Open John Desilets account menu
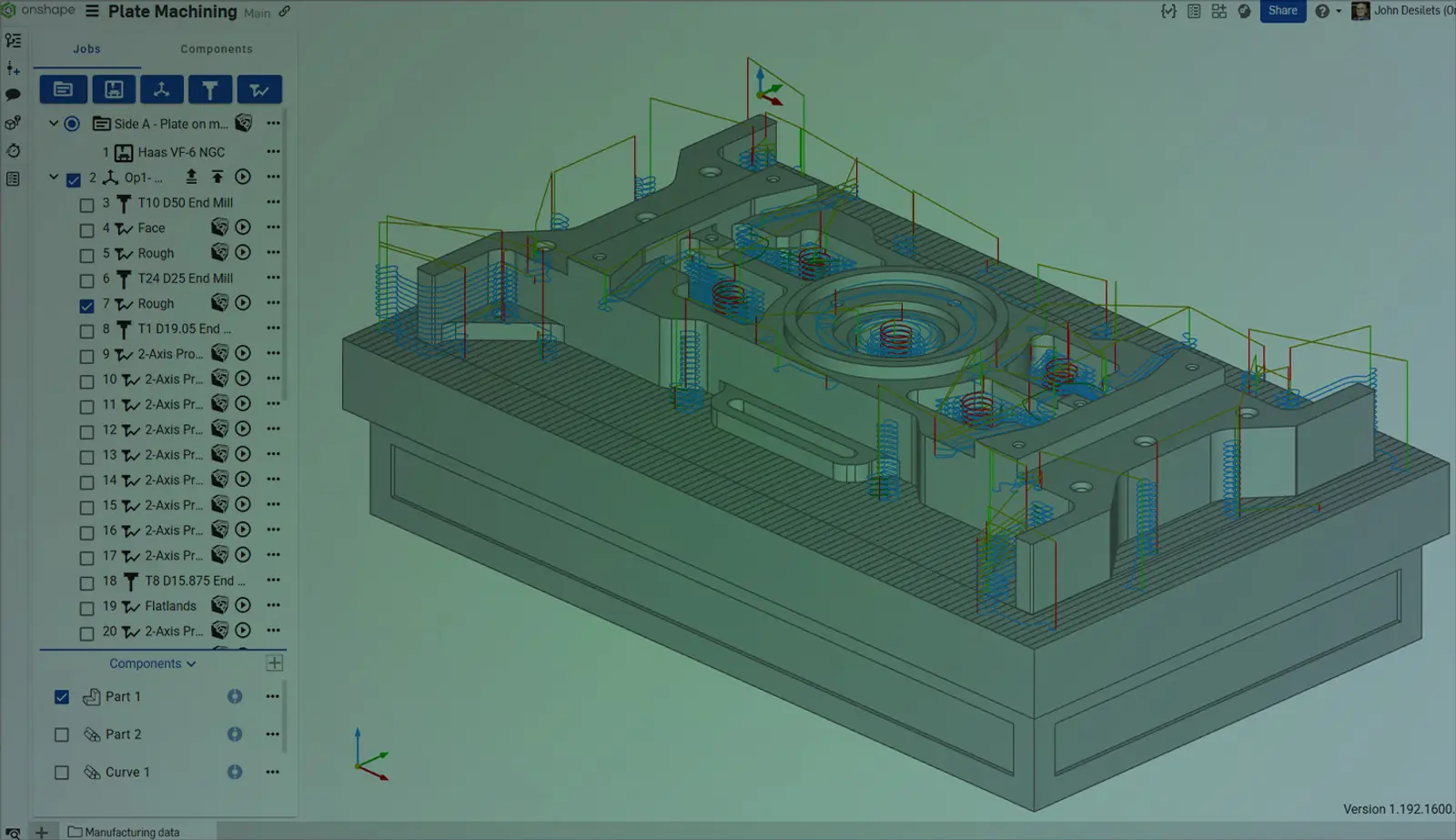The width and height of the screenshot is (1456, 840). point(1403,11)
